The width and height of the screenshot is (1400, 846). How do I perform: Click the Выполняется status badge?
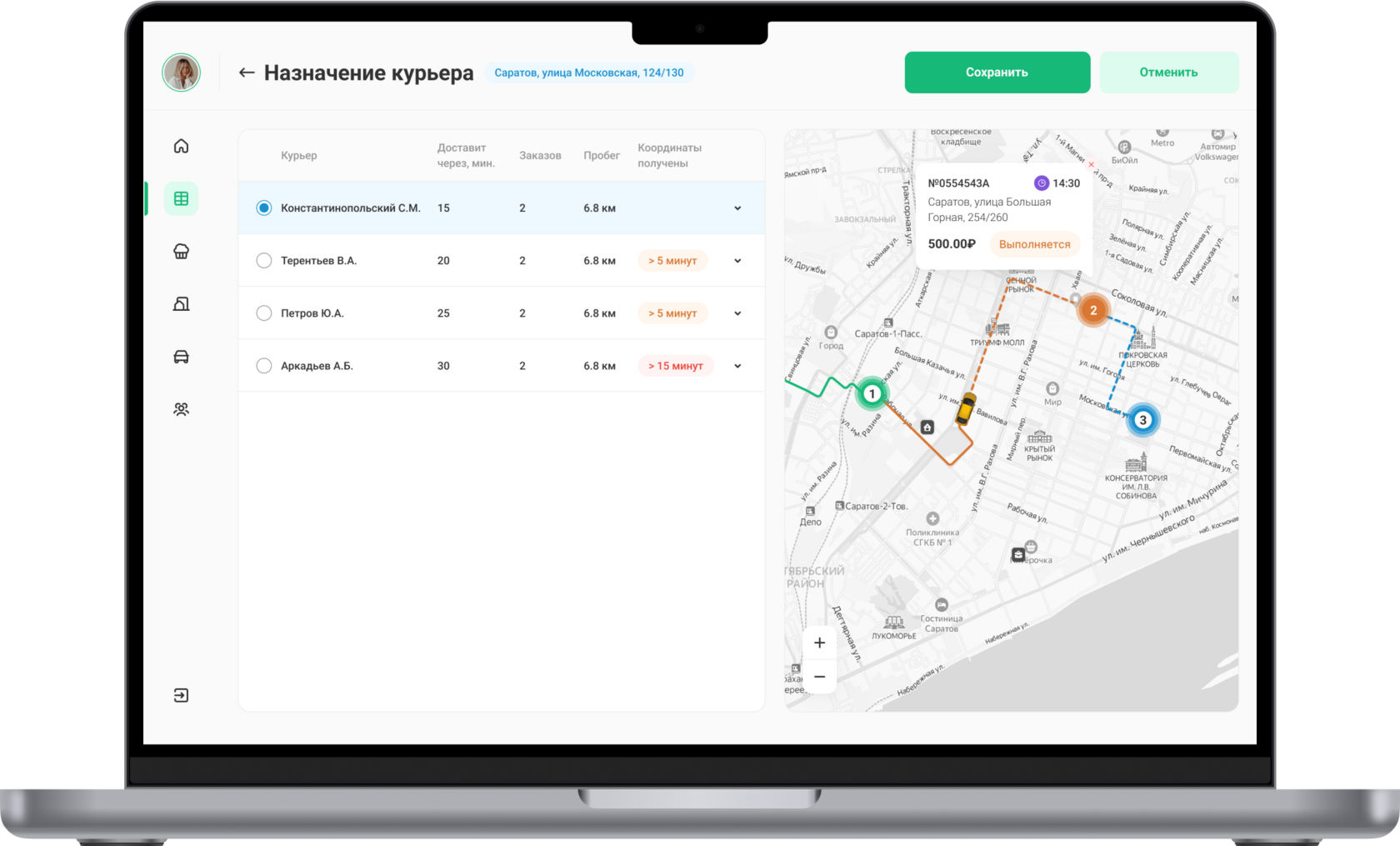click(1034, 244)
